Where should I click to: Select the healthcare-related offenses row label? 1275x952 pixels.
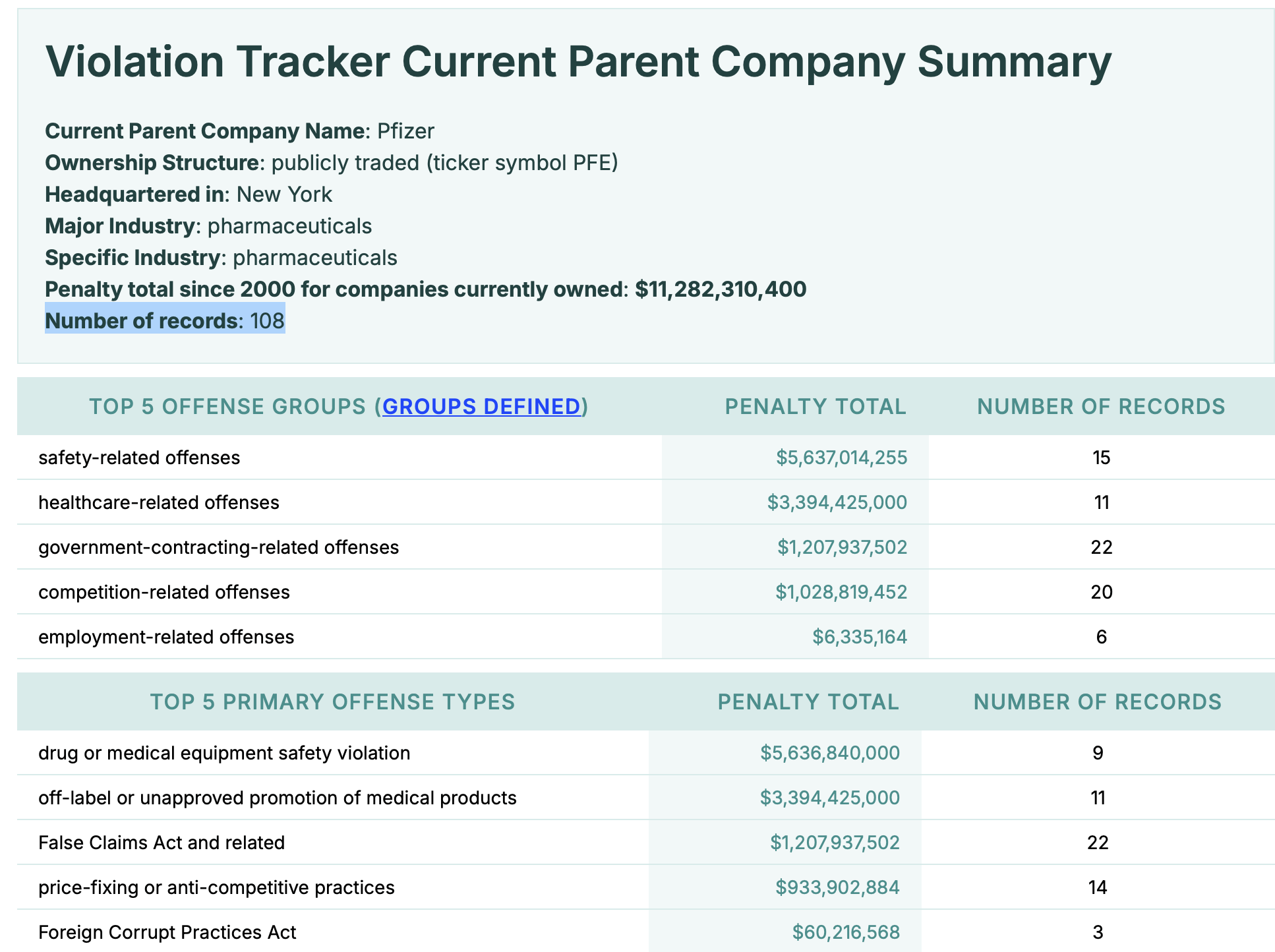[x=159, y=502]
